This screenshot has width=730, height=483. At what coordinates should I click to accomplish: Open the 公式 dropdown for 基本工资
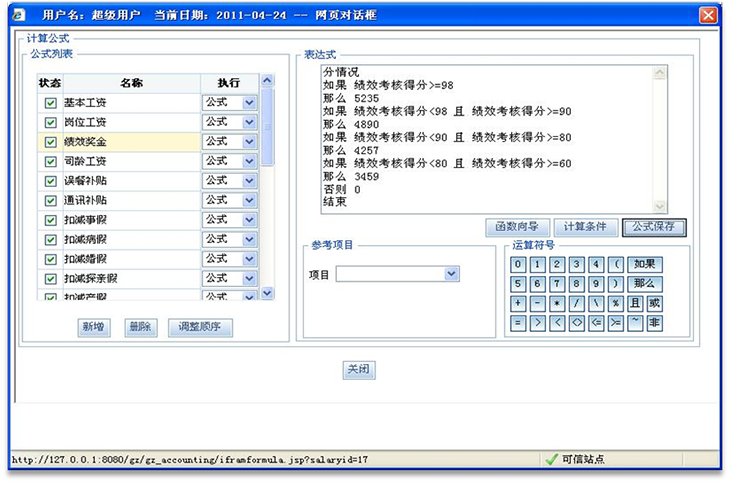[x=230, y=103]
